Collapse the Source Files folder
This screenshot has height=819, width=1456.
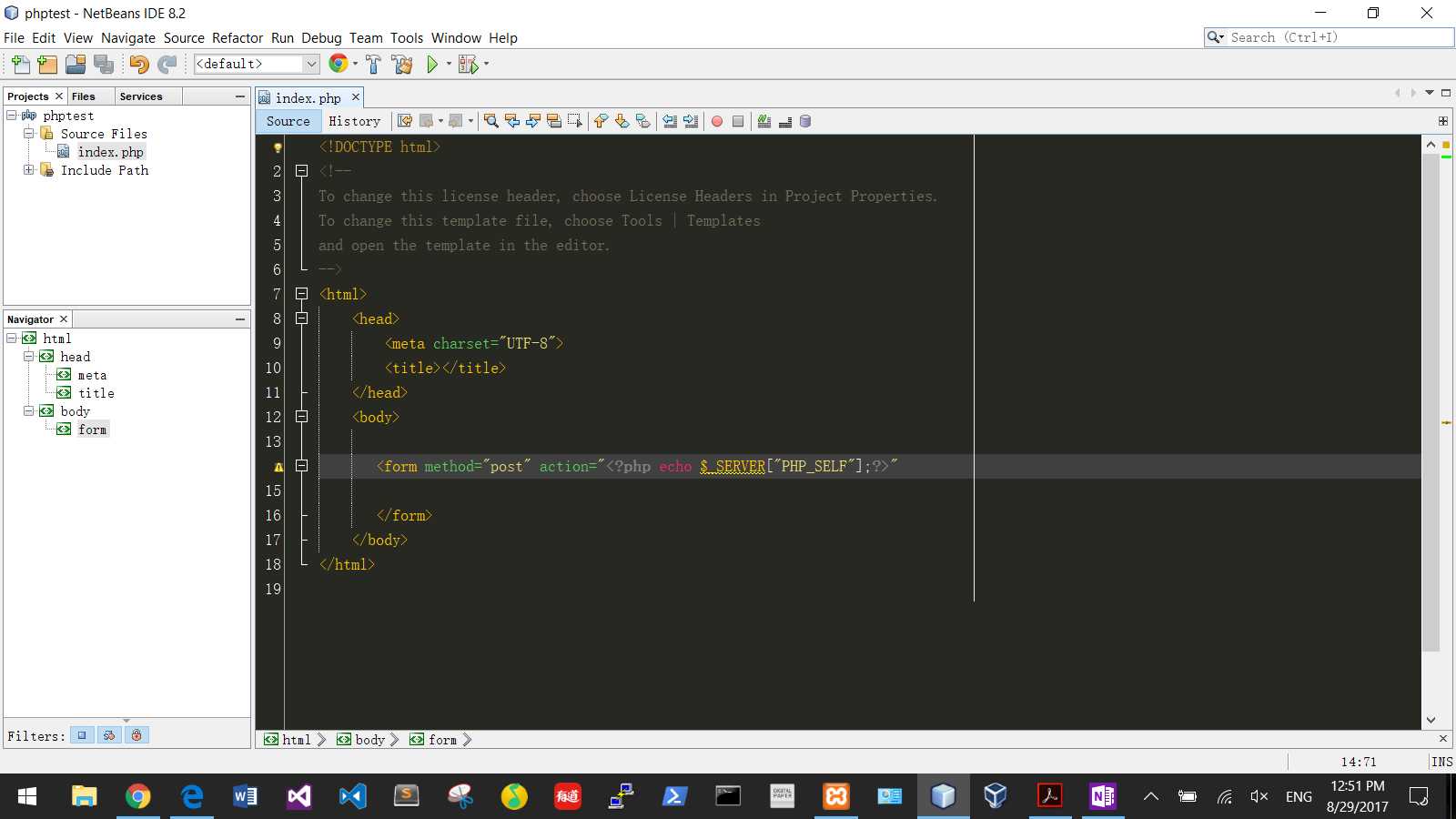28,133
